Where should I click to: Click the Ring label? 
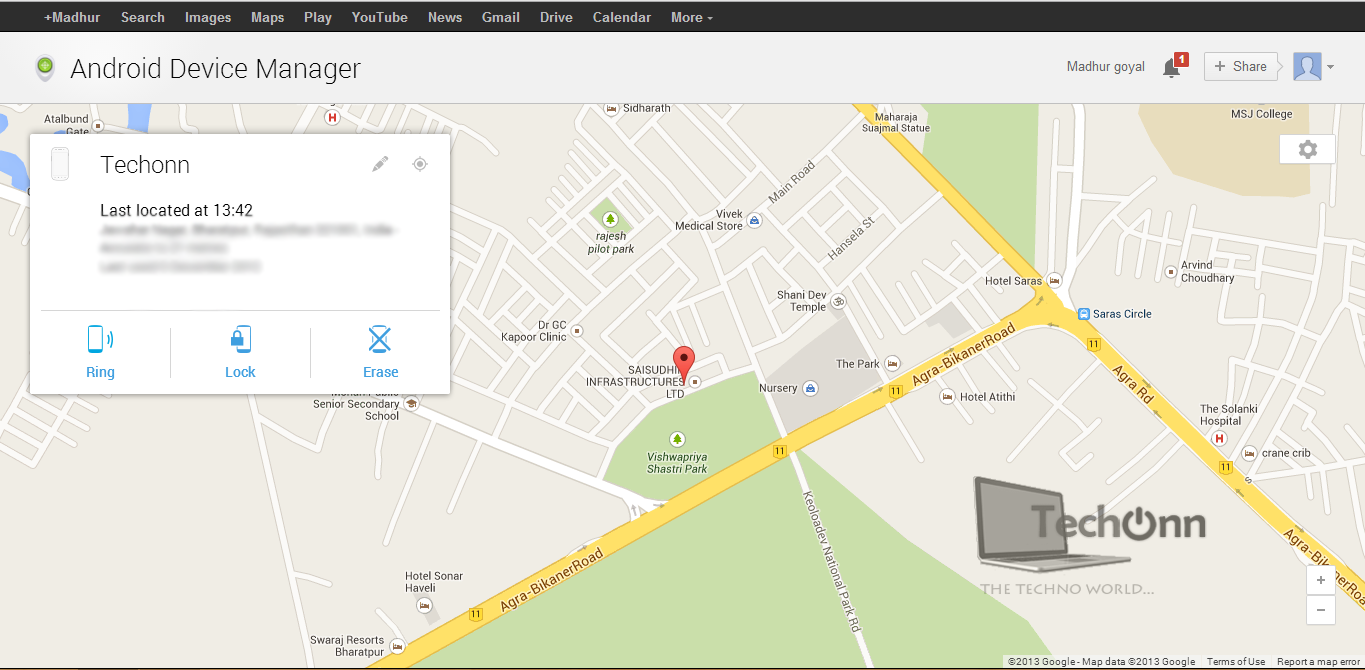tap(100, 372)
